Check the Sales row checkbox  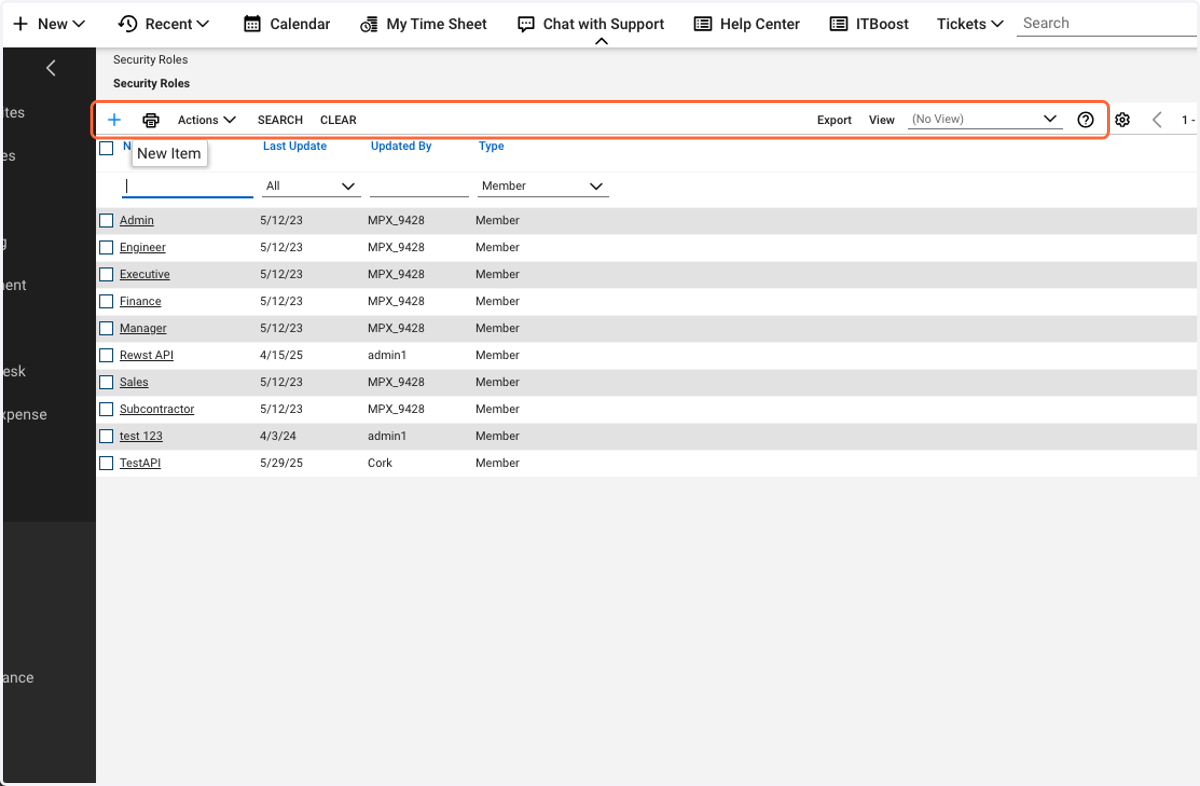[x=106, y=382]
